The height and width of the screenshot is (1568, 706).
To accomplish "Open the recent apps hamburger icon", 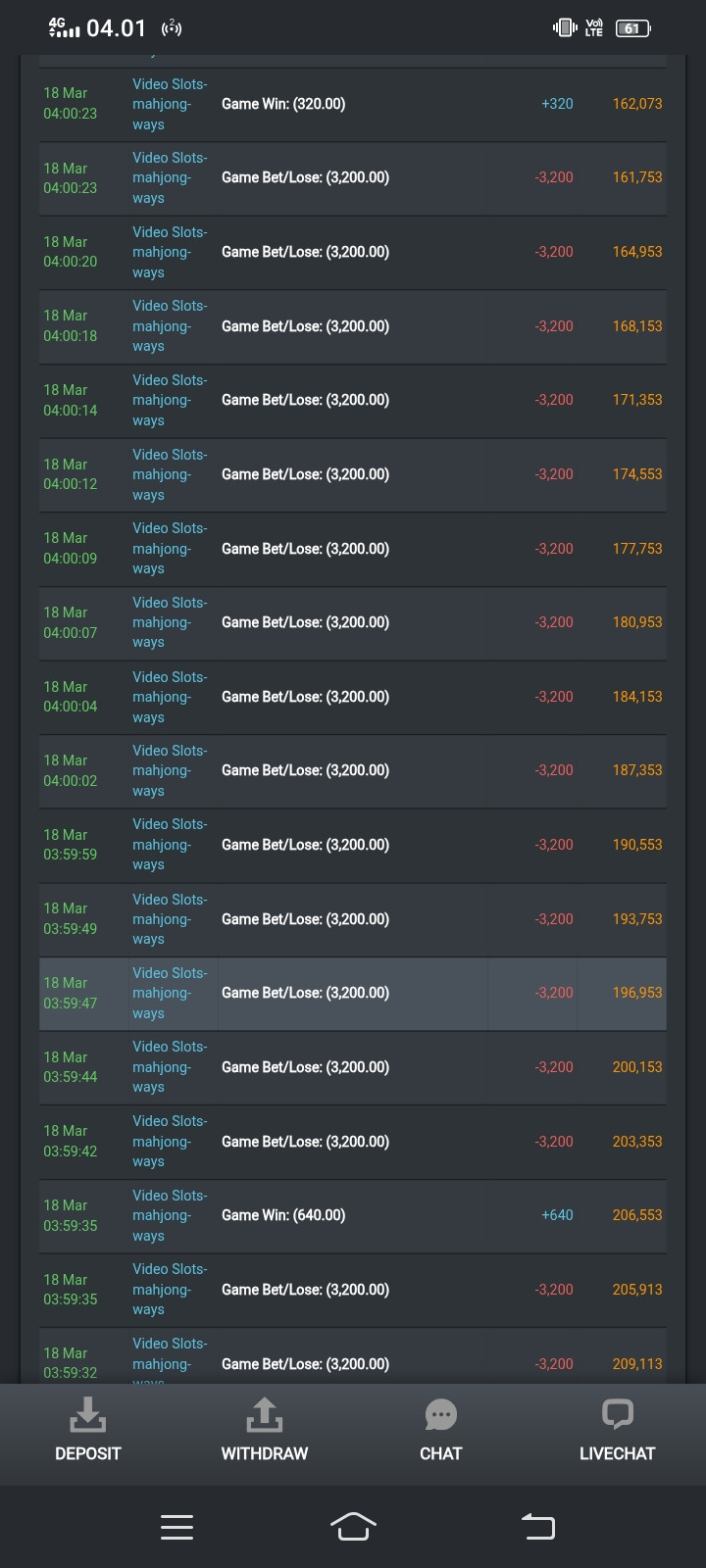I will 176,1526.
